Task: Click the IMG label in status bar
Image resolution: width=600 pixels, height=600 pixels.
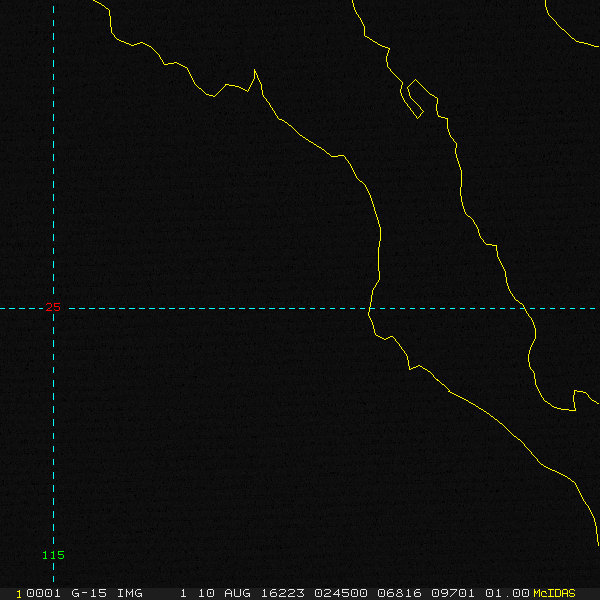Action: point(129,593)
